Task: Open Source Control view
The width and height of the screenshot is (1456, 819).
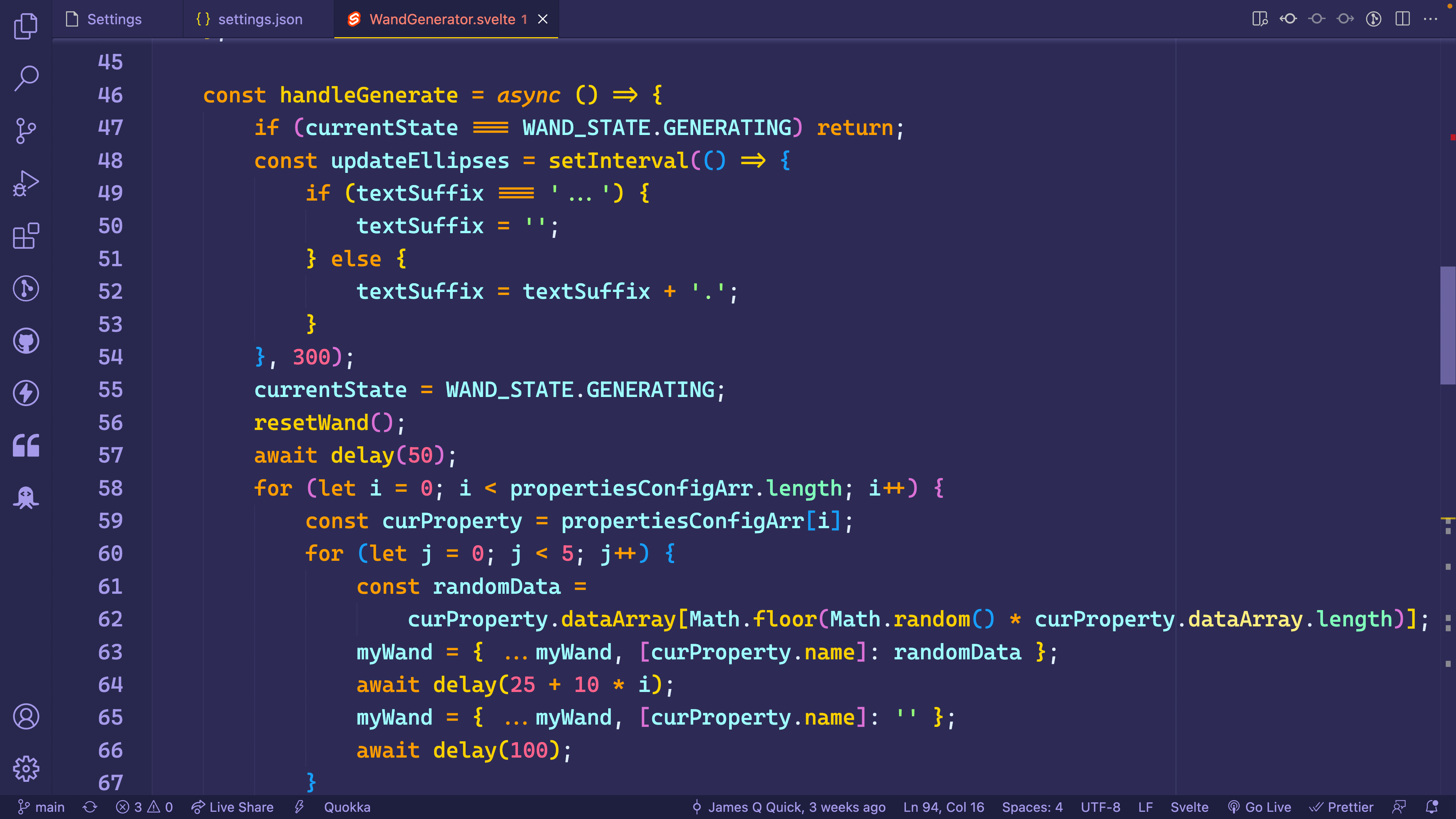Action: pyautogui.click(x=26, y=130)
